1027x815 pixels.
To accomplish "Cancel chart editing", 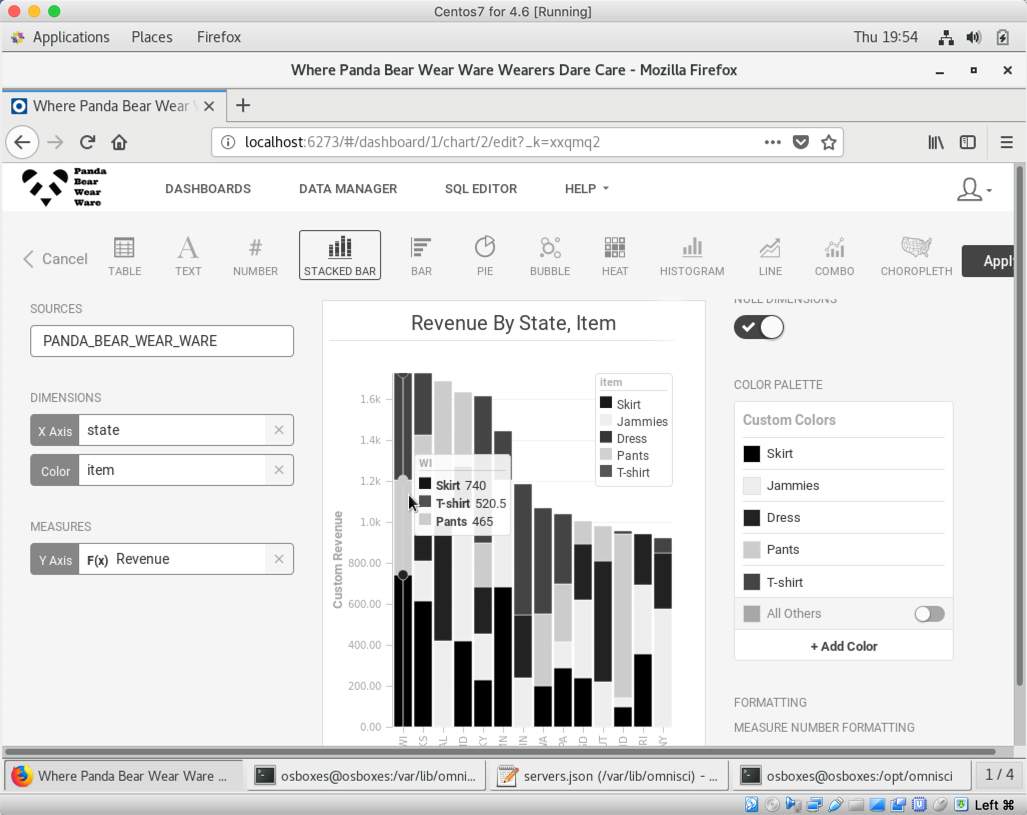I will 55,259.
